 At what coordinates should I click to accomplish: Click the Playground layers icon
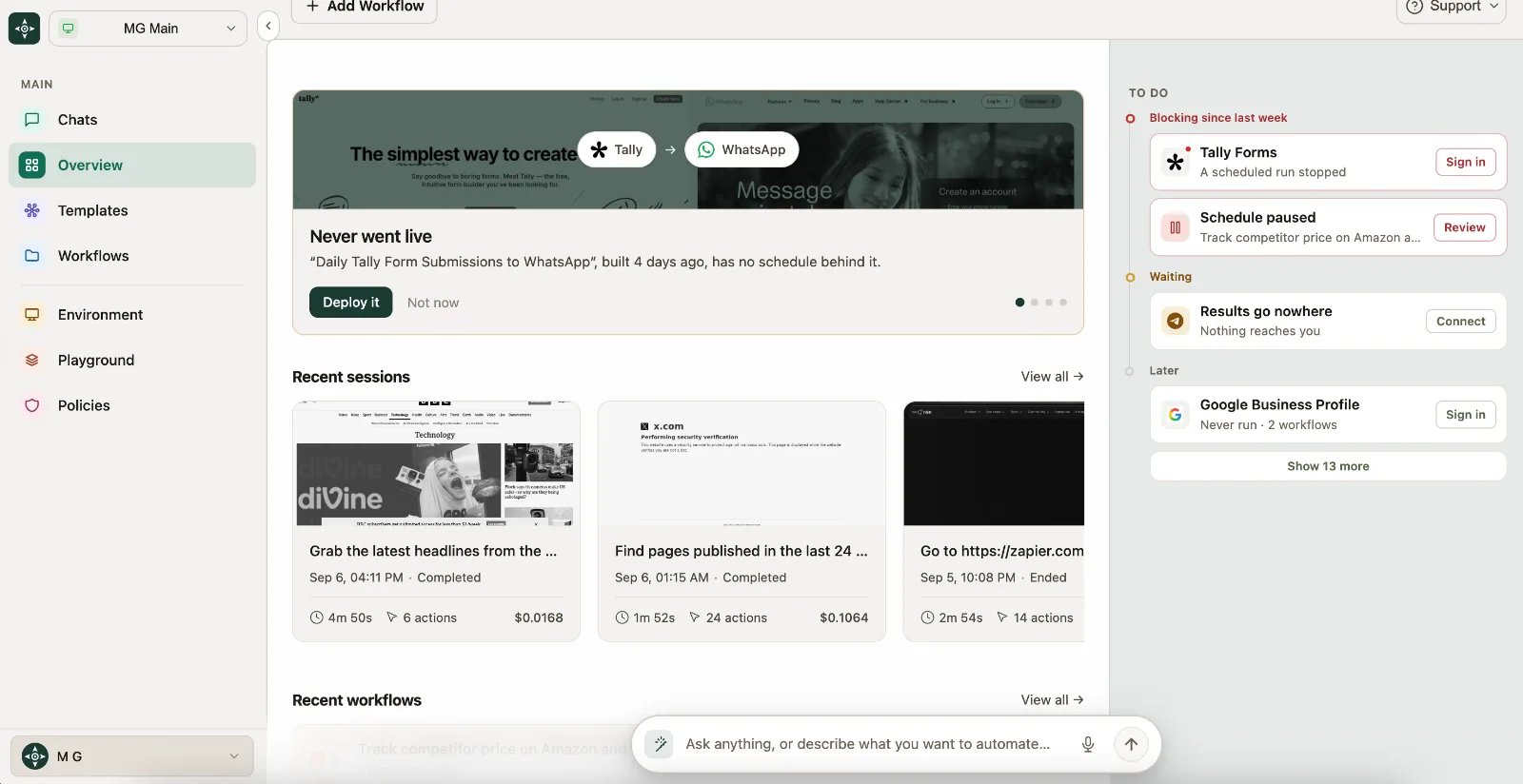click(32, 361)
